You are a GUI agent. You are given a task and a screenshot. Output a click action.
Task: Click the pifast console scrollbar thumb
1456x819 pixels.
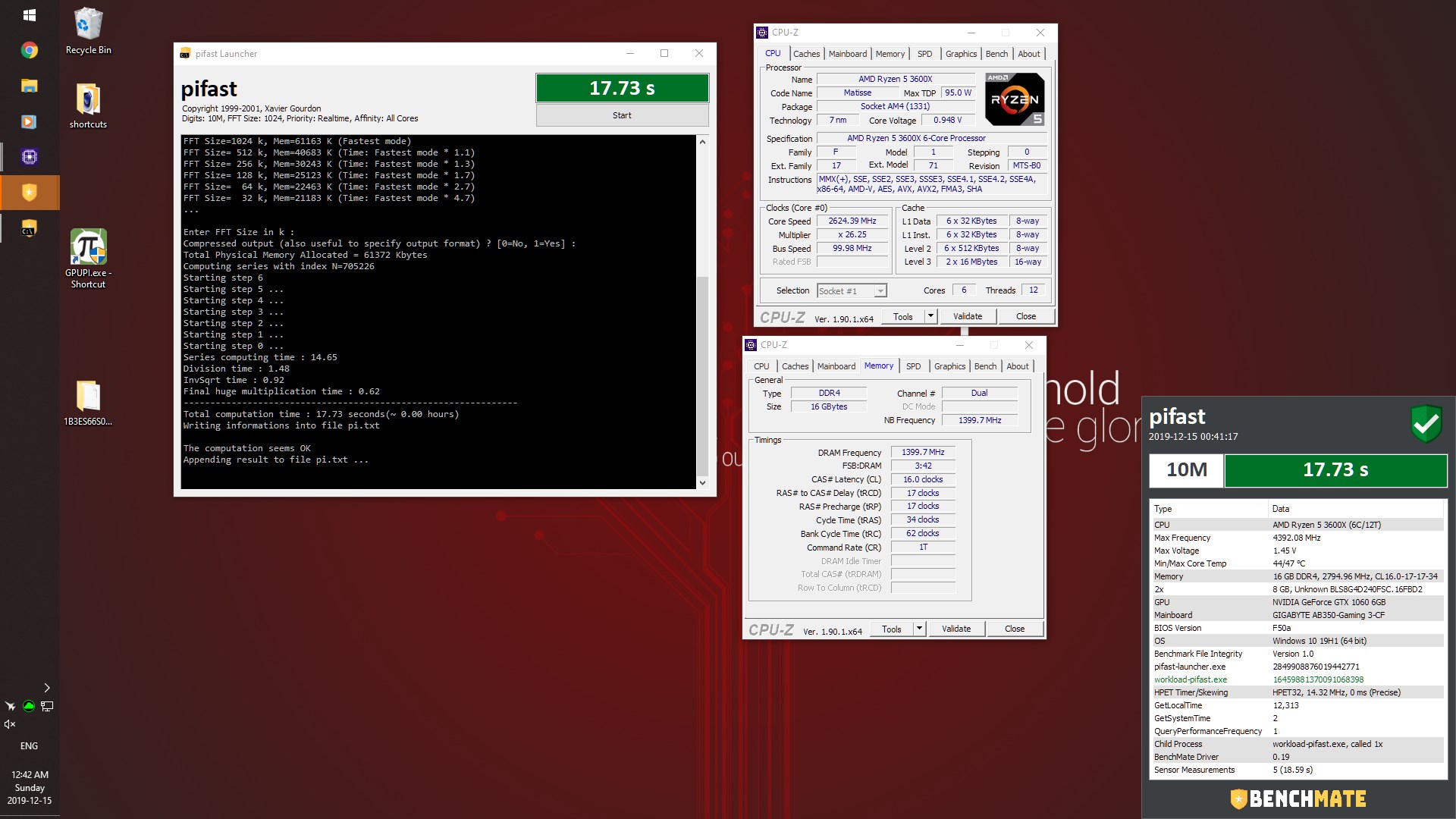[x=702, y=375]
